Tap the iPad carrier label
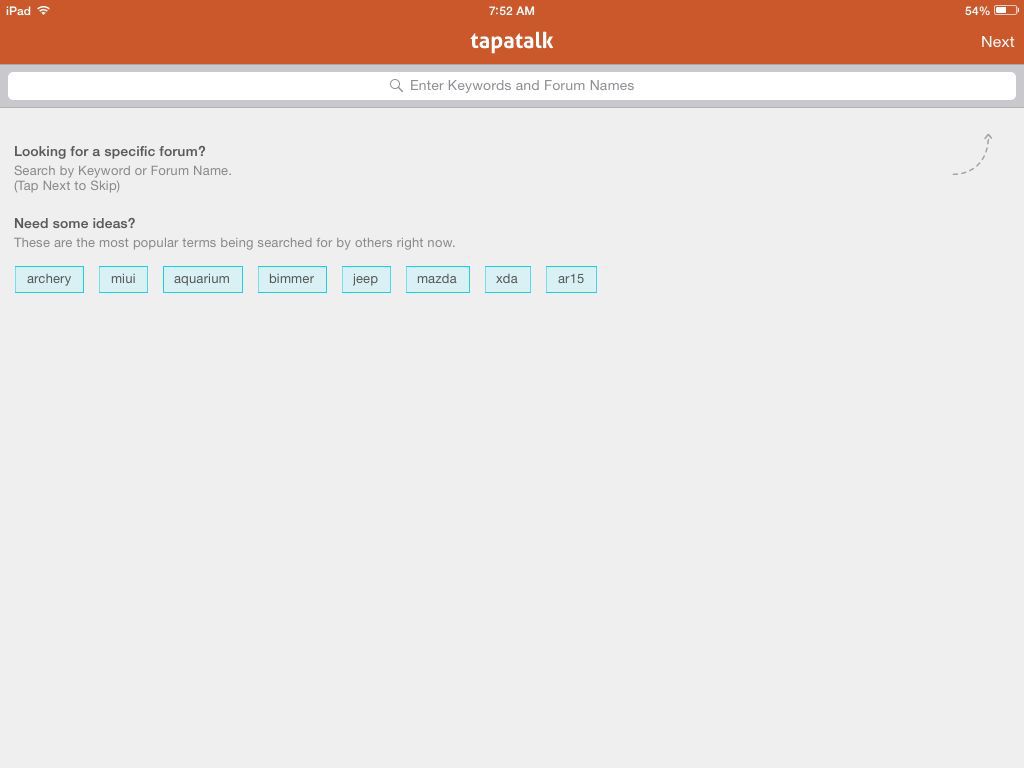Screen dimensions: 1024x768 point(18,10)
